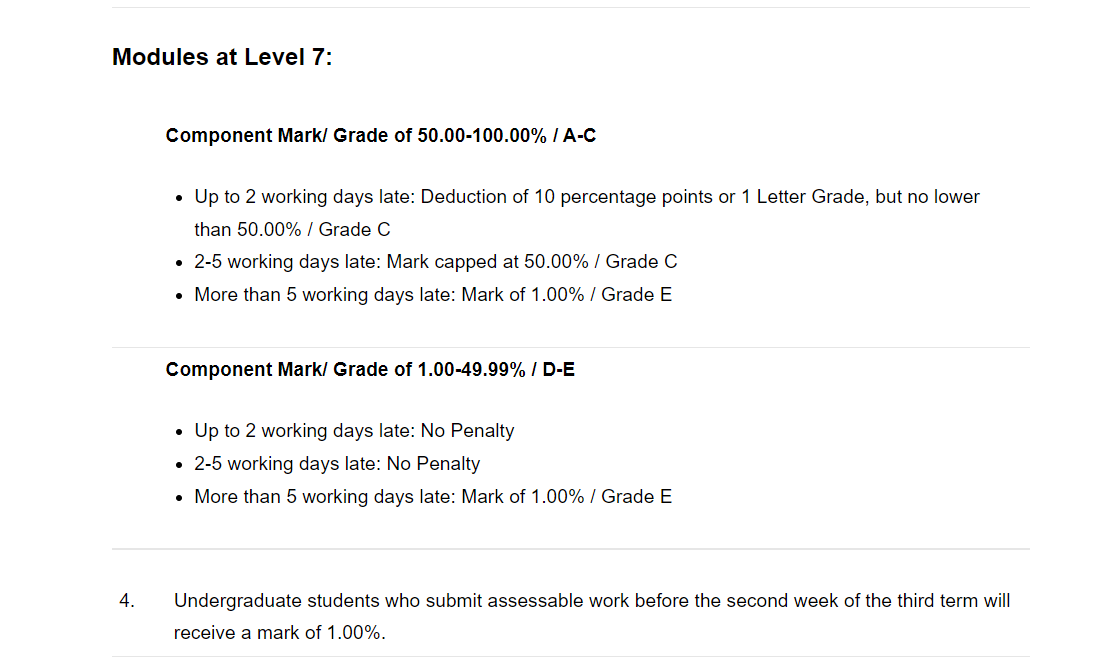Click the divider line above item 4
Screen dimensions: 1108x659
click(x=570, y=549)
